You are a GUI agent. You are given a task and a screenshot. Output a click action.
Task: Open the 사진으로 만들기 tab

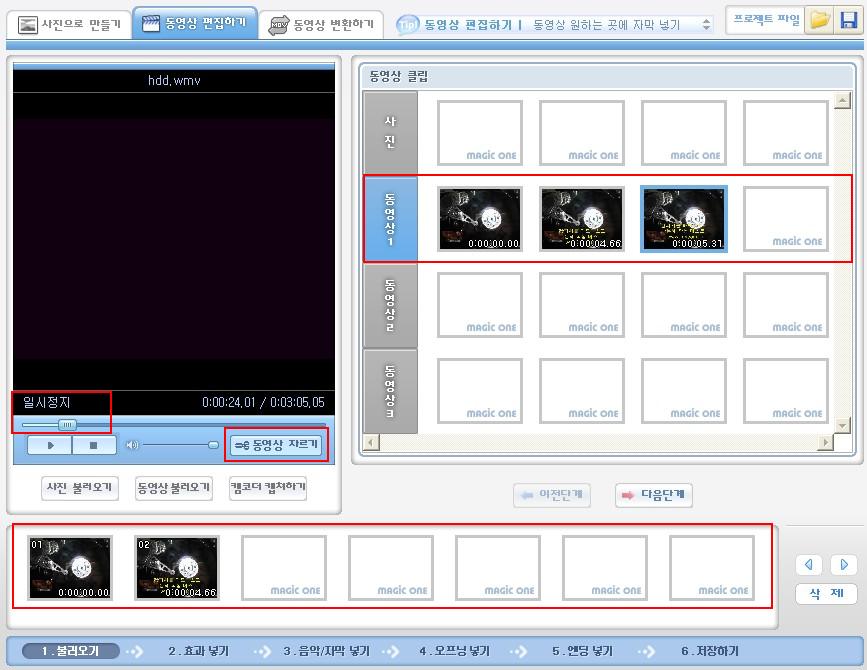[x=69, y=24]
